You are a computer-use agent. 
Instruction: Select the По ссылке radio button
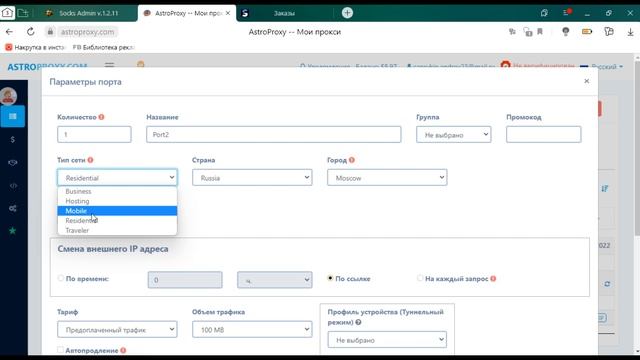330,278
